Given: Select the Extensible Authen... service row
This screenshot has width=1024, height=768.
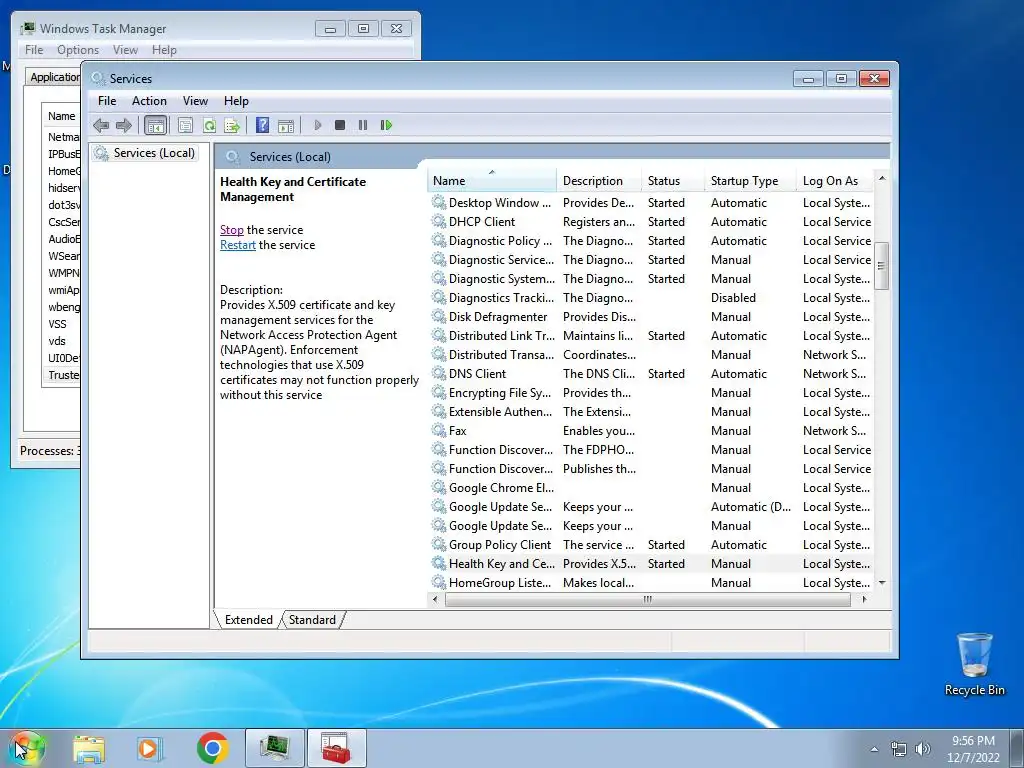Looking at the screenshot, I should coord(651,411).
